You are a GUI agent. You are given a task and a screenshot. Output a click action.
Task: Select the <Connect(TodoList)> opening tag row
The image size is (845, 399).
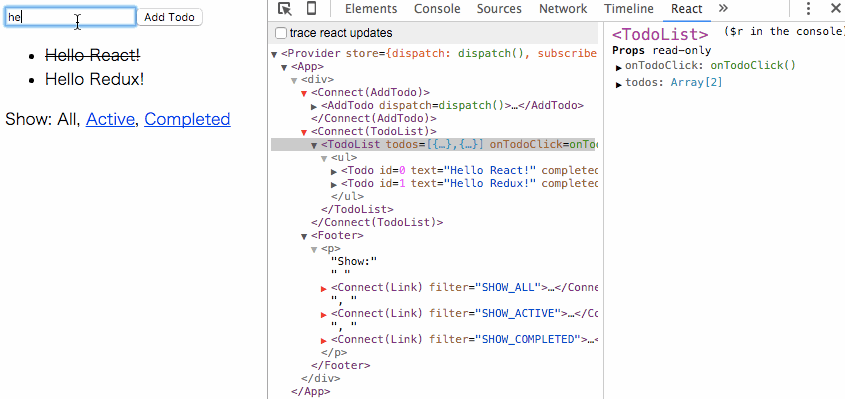[x=374, y=132]
